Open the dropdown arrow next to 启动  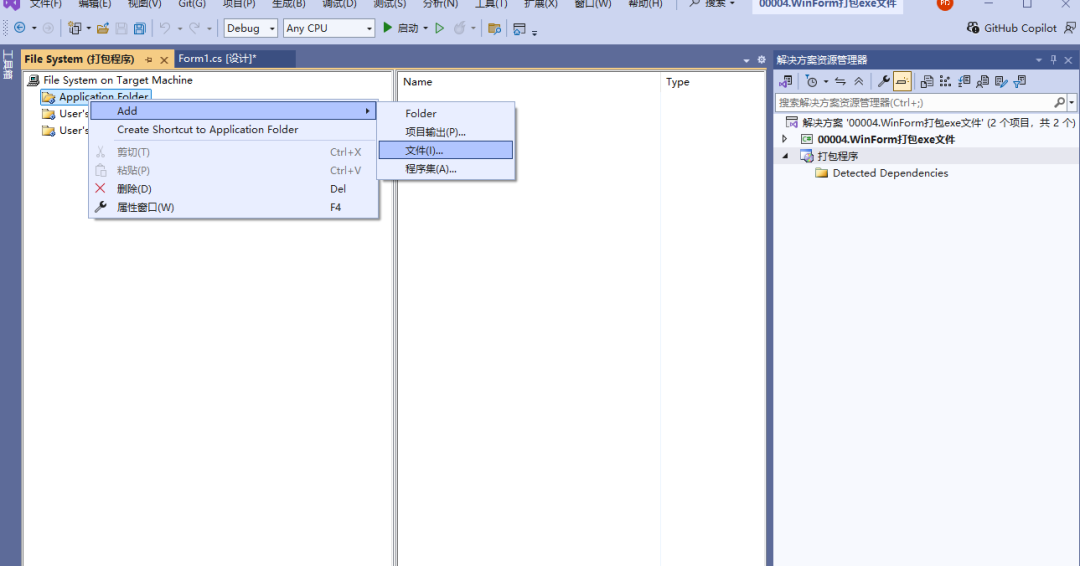[x=425, y=28]
